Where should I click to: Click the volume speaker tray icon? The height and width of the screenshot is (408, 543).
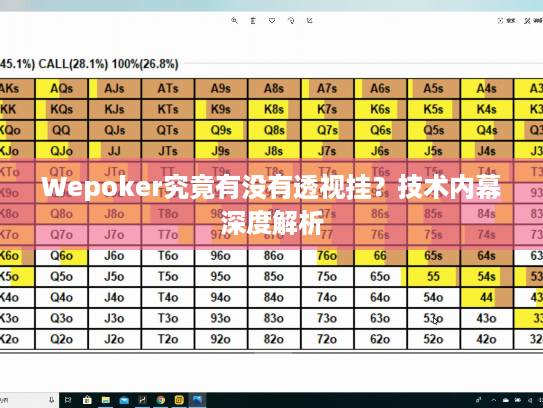(x=530, y=400)
